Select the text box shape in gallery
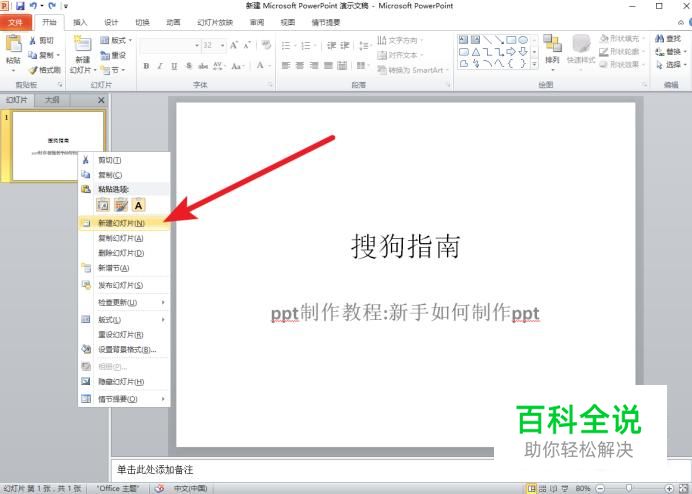This screenshot has height=494, width=692. tap(463, 40)
